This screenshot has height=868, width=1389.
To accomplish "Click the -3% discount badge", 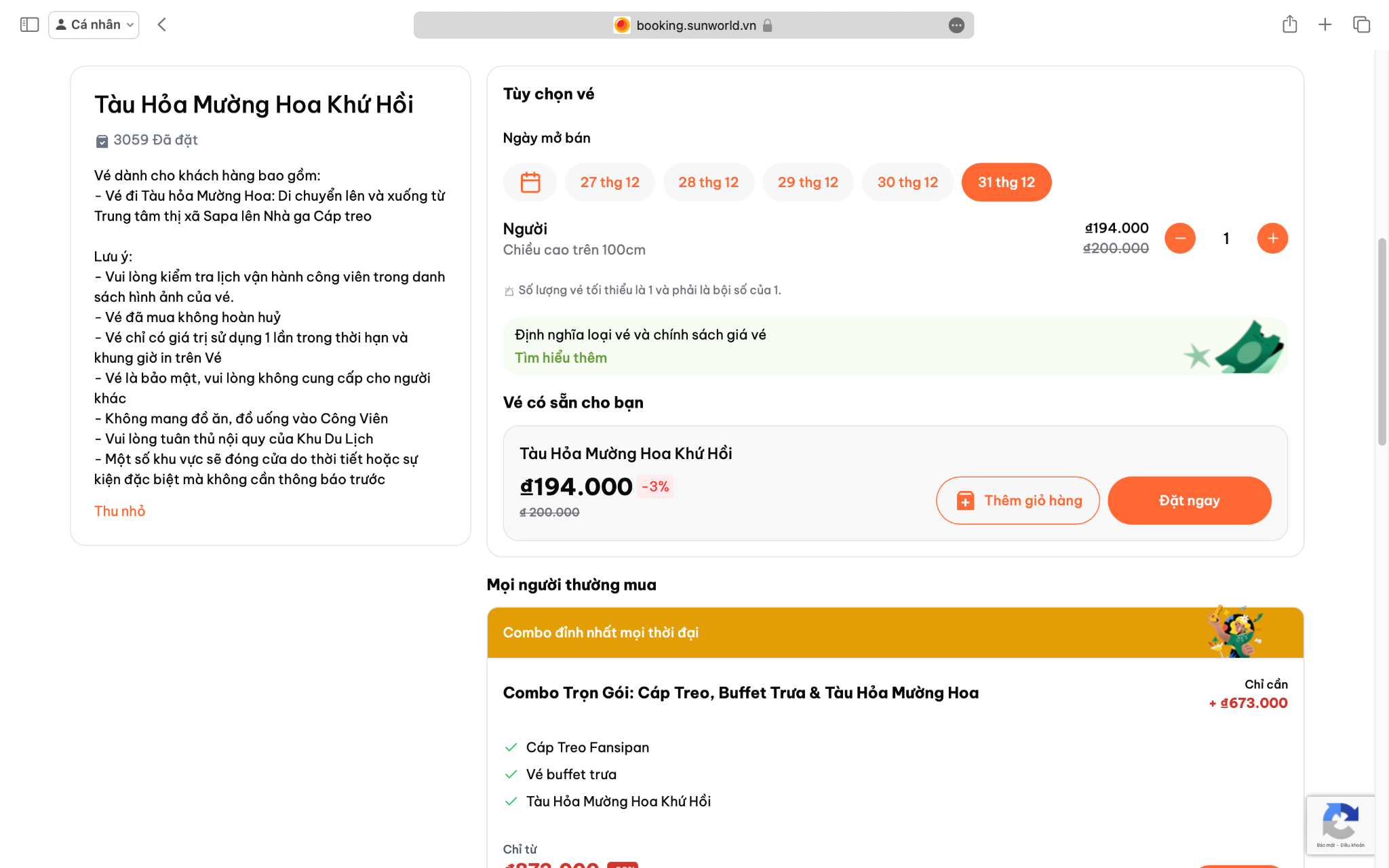I will click(655, 487).
